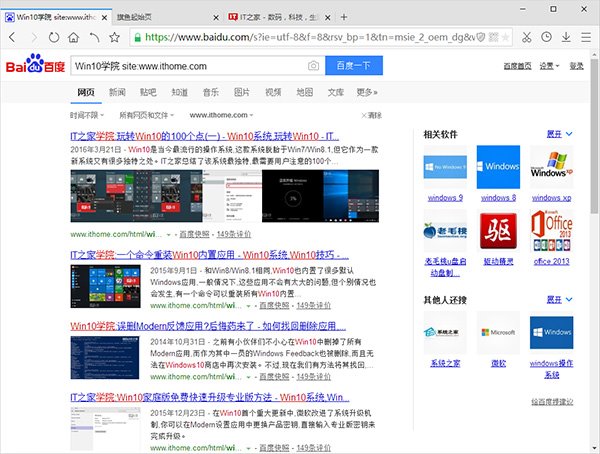
Task: Reload the page with the refresh icon
Action: tap(54, 37)
